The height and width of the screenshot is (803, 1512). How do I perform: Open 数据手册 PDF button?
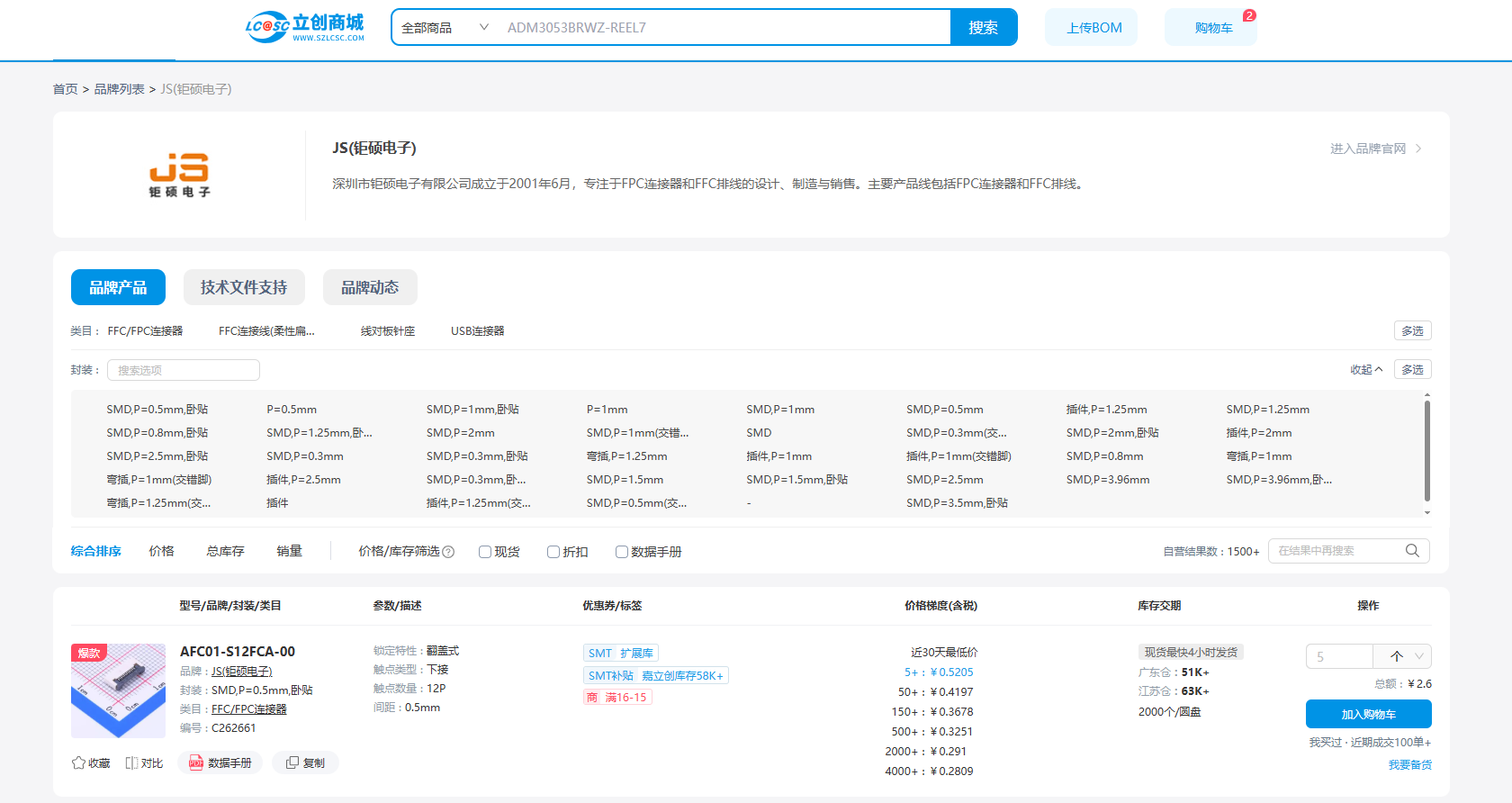coord(220,762)
